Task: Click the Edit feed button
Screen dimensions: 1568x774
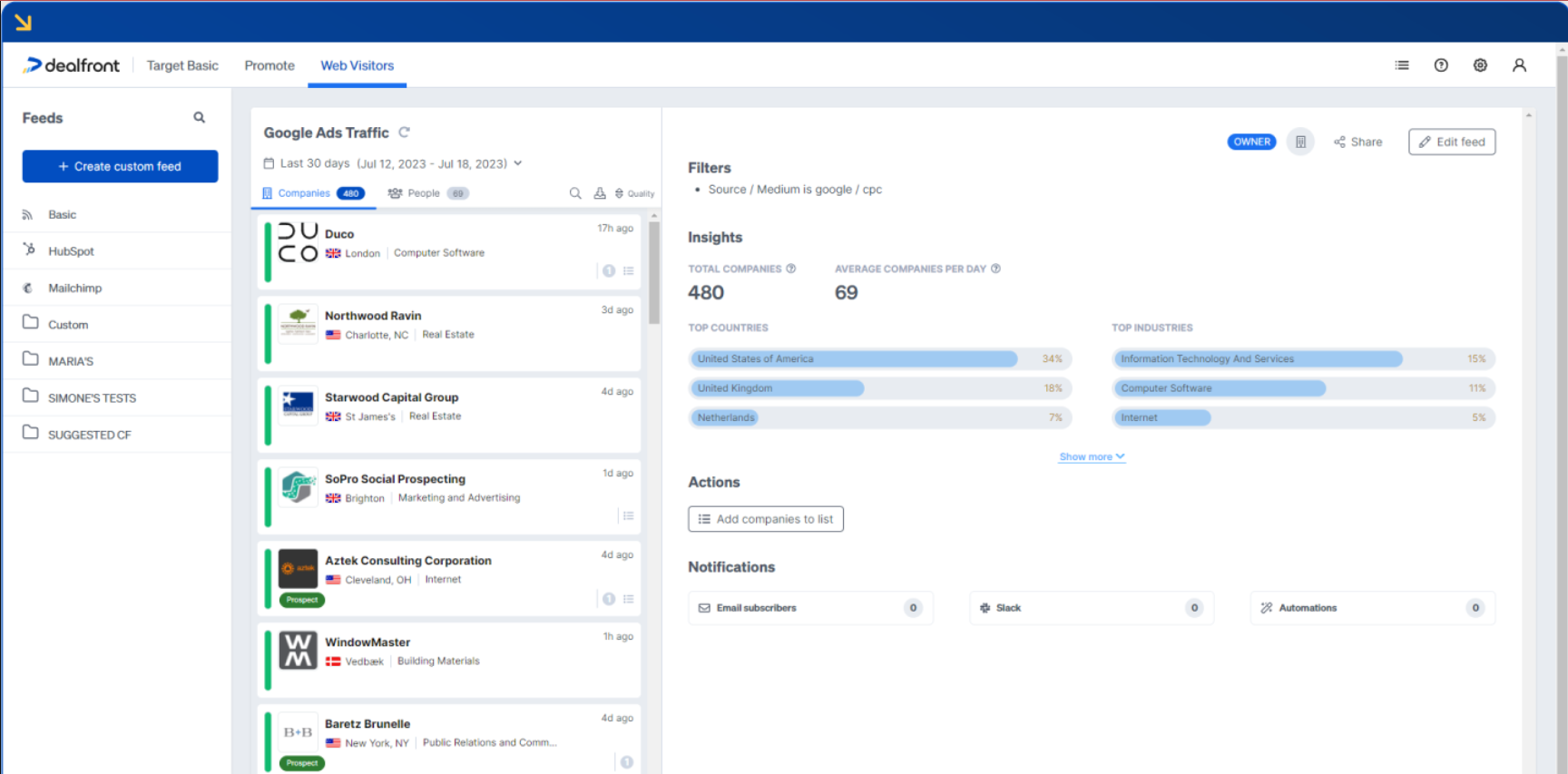Action: (1452, 142)
